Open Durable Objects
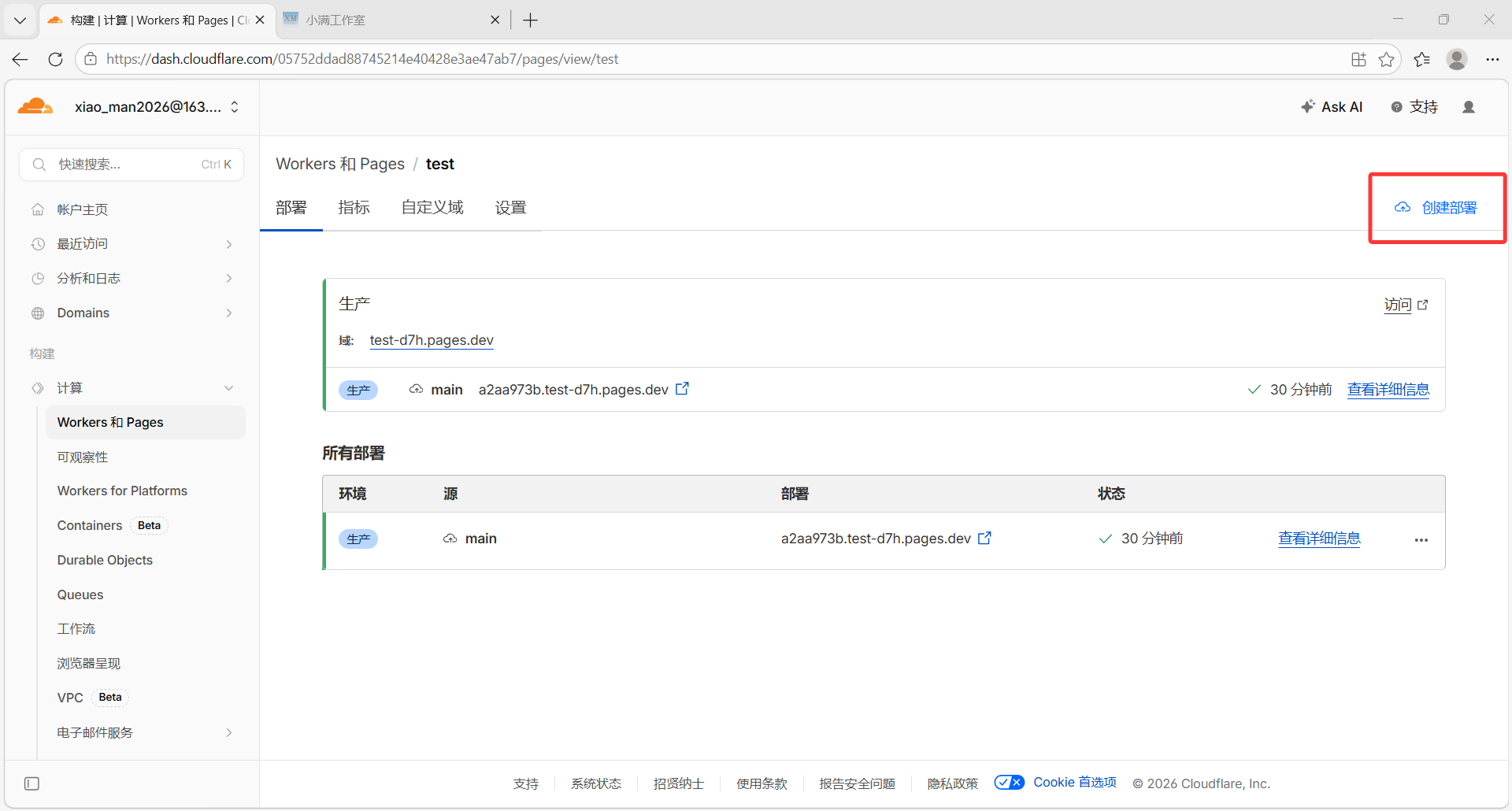Viewport: 1512px width, 811px height. pos(105,561)
